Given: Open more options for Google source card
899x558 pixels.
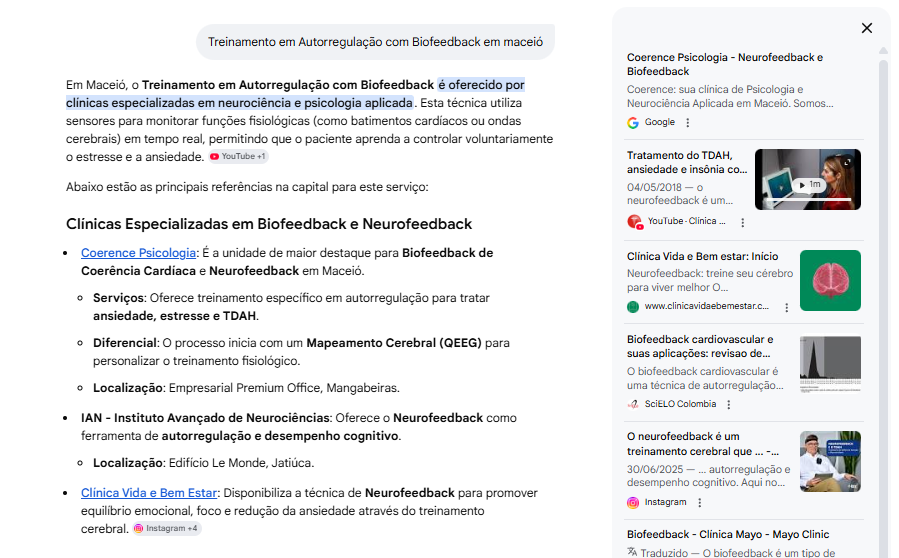Looking at the screenshot, I should coord(687,123).
